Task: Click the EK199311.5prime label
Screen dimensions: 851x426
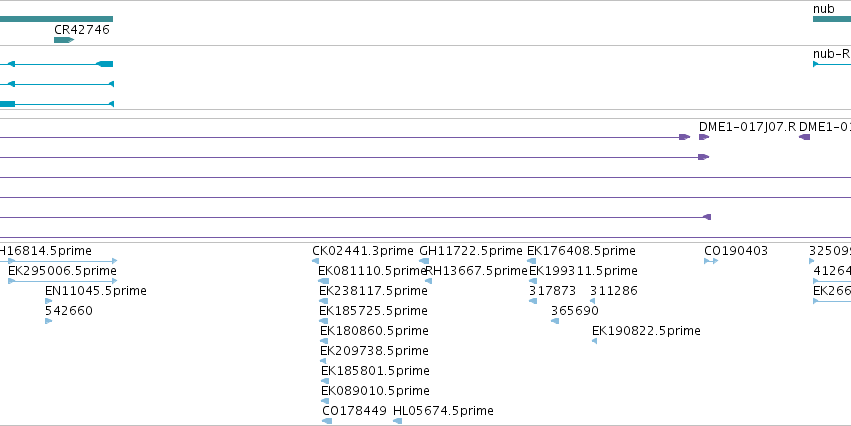Action: tap(583, 271)
